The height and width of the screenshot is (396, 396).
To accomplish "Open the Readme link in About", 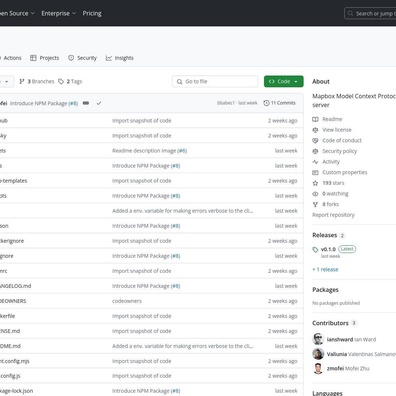I will tap(332, 119).
